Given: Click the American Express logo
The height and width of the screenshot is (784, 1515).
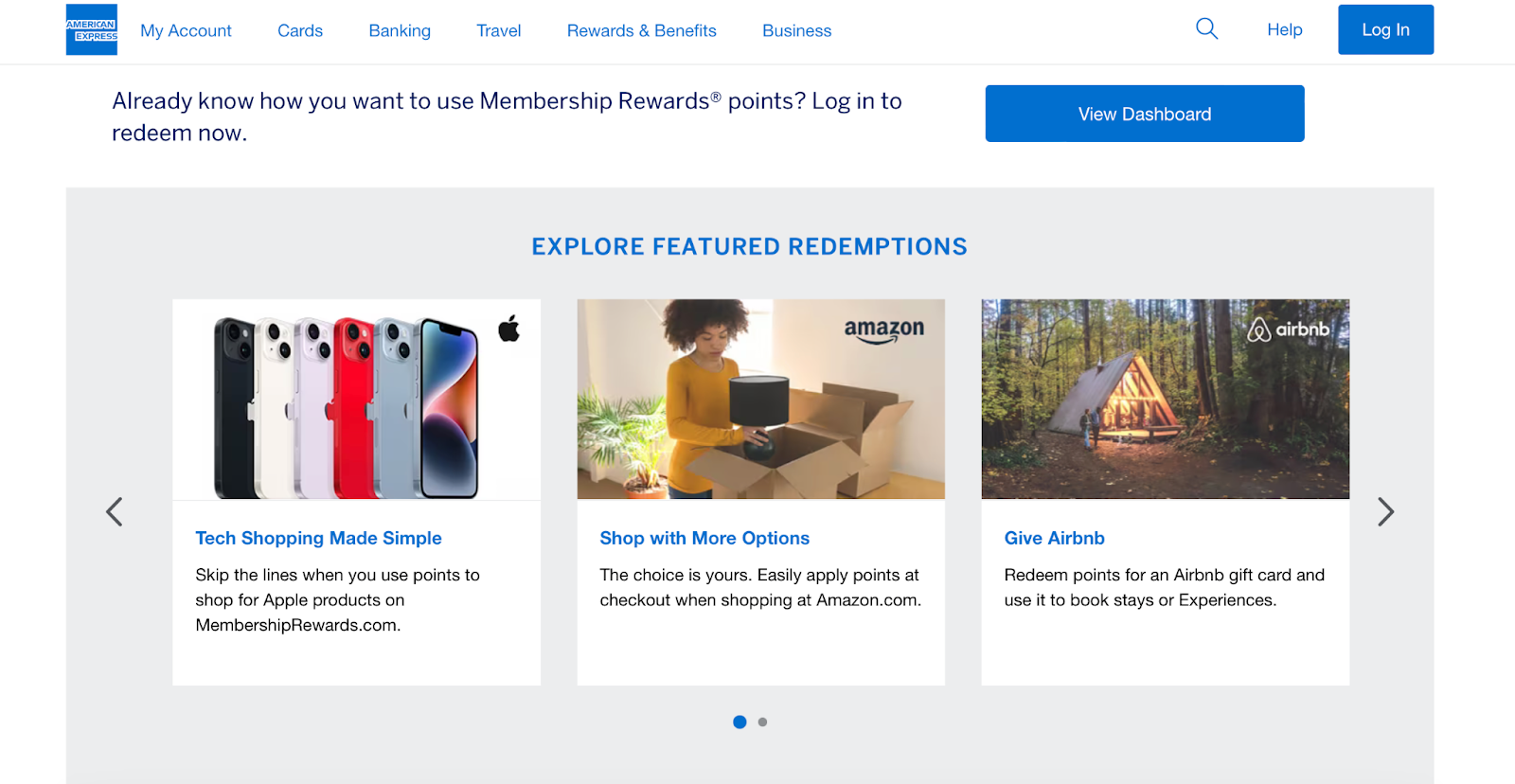Looking at the screenshot, I should [92, 30].
